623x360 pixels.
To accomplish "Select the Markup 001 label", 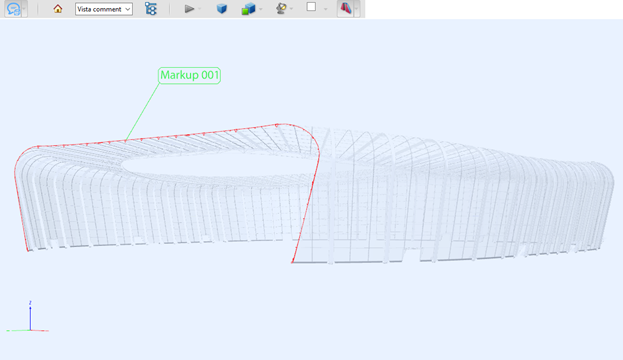I will 190,75.
